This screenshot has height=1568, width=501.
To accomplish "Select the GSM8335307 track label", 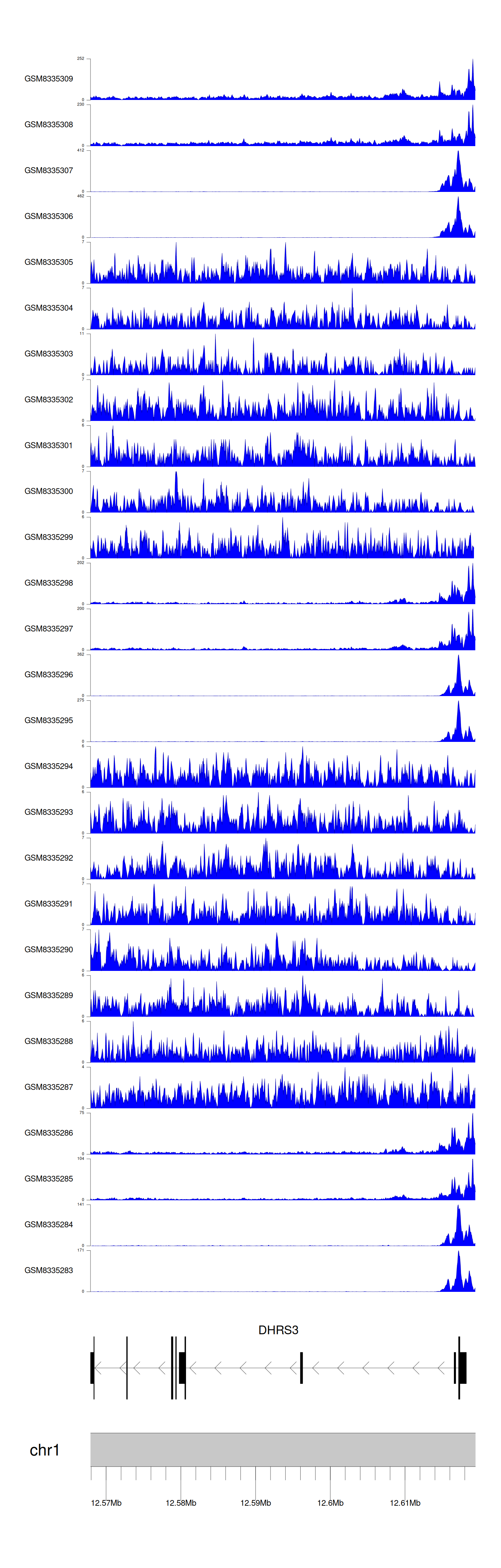I will (49, 171).
